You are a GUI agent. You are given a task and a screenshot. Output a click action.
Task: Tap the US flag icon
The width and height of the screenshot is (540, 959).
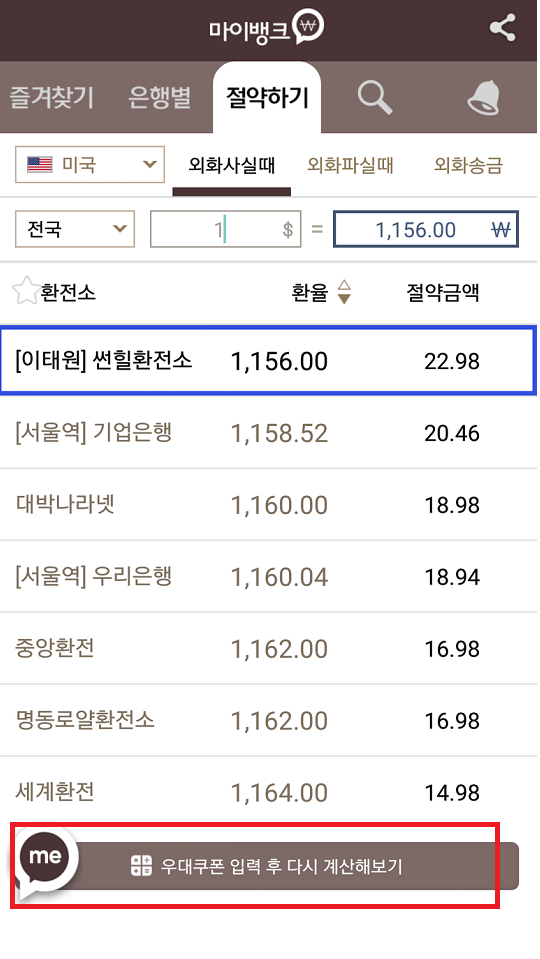point(40,165)
